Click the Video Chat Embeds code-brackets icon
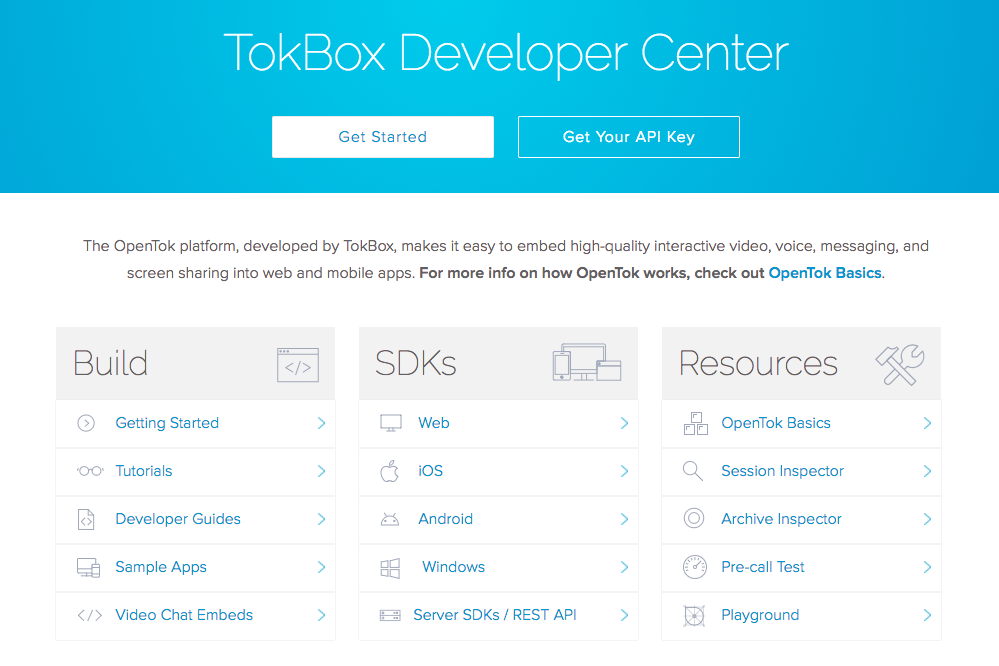 click(89, 615)
